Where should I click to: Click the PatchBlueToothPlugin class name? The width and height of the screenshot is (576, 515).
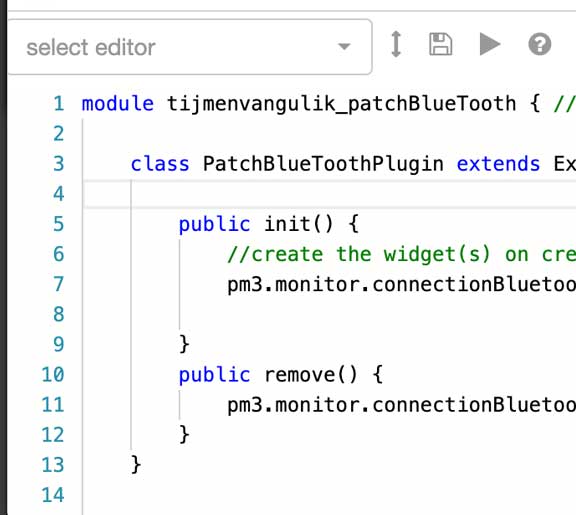(323, 164)
